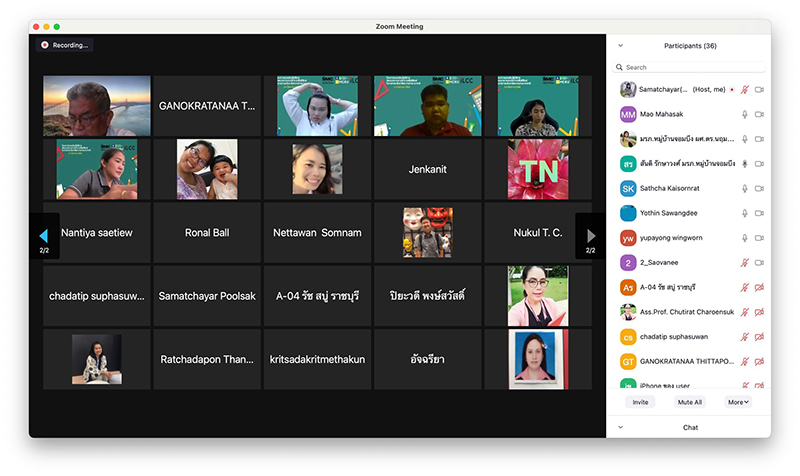Screen dimensions: 800x476
Task: Open the More dropdown in Participants panel
Action: [738, 402]
